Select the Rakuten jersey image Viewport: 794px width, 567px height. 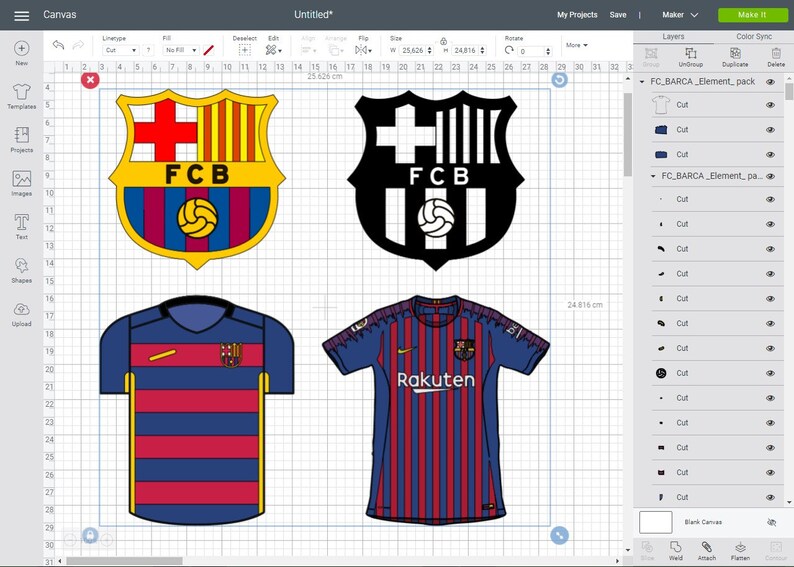point(436,410)
